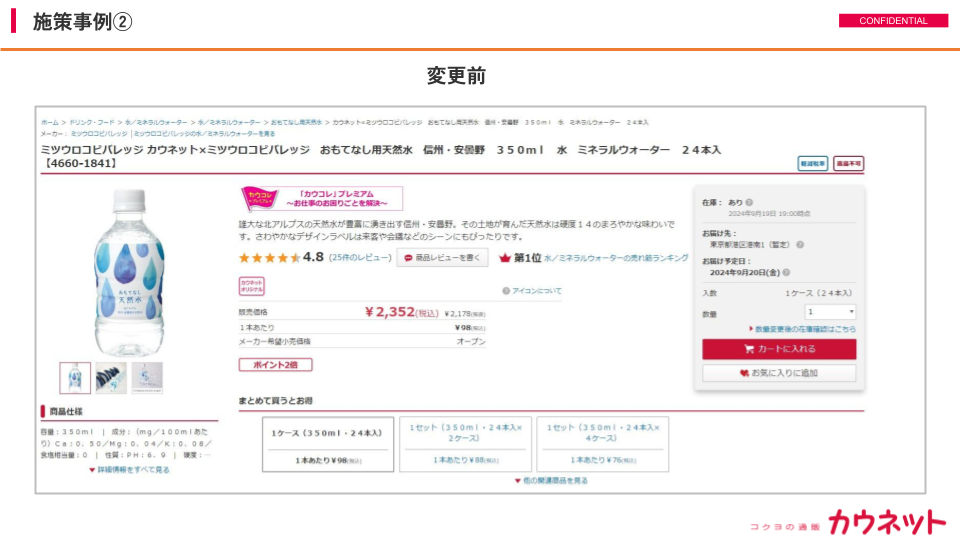Open the 水/ミネラルウォーター sales ranking link

click(616, 258)
